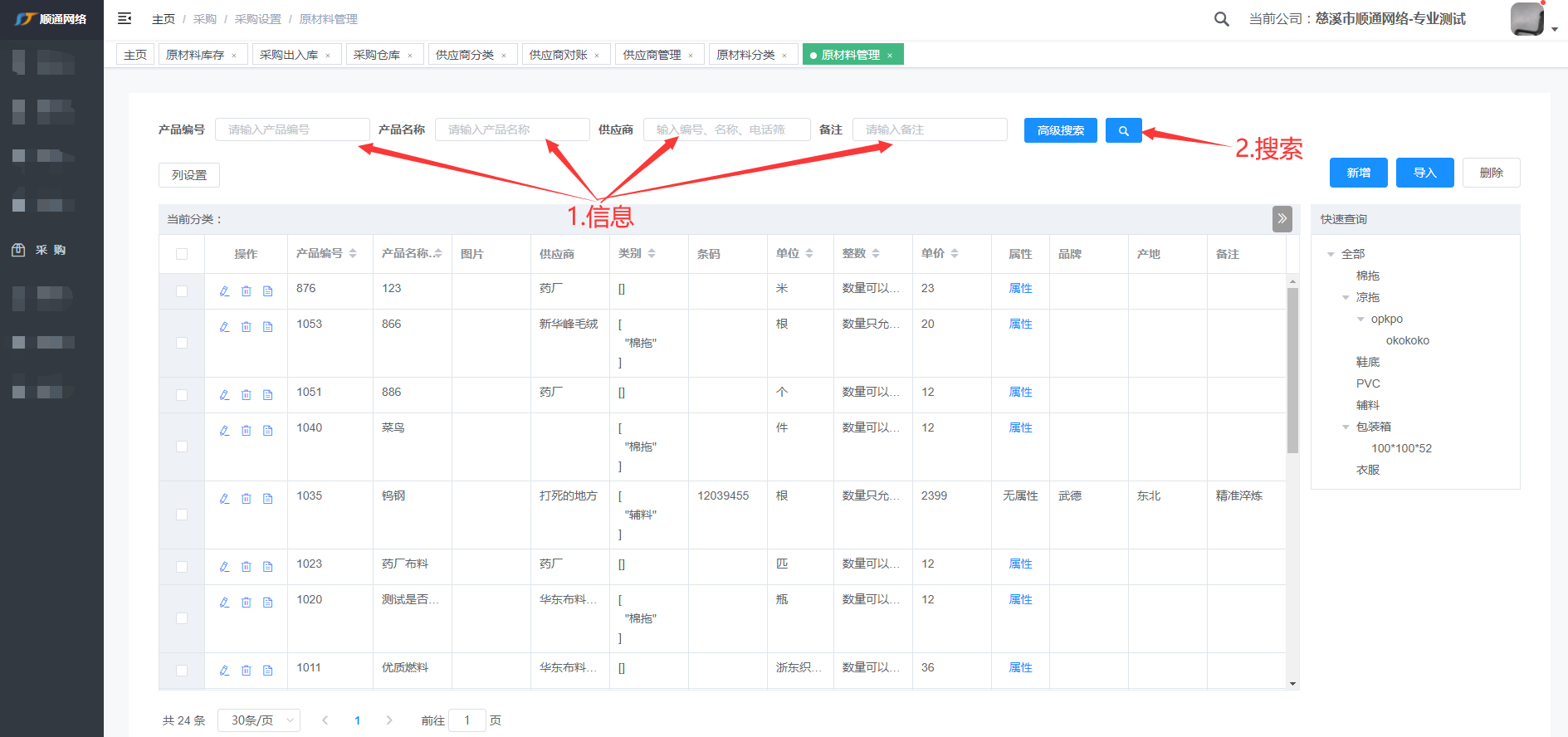
Task: Open the 30条/页 page size dropdown
Action: (259, 720)
